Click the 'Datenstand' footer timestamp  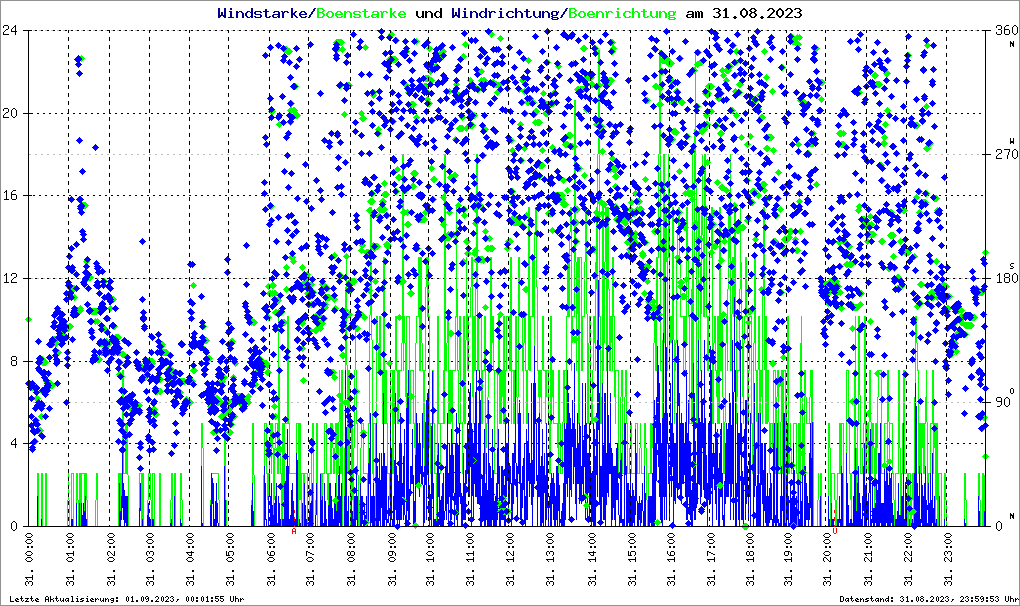[x=928, y=599]
